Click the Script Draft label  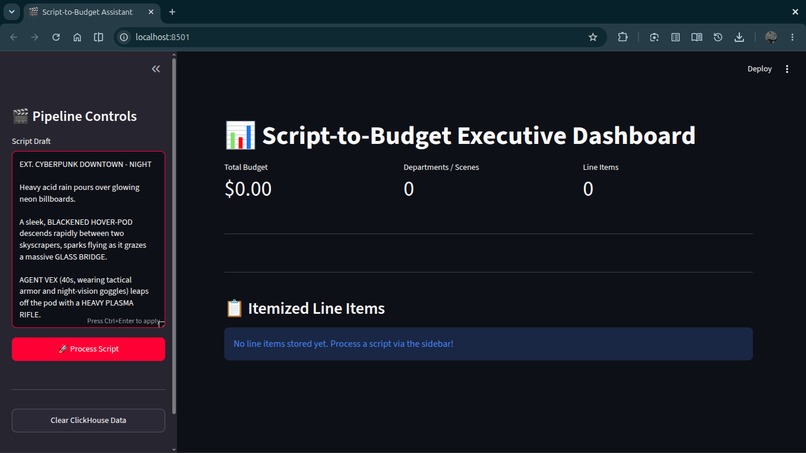(31, 141)
